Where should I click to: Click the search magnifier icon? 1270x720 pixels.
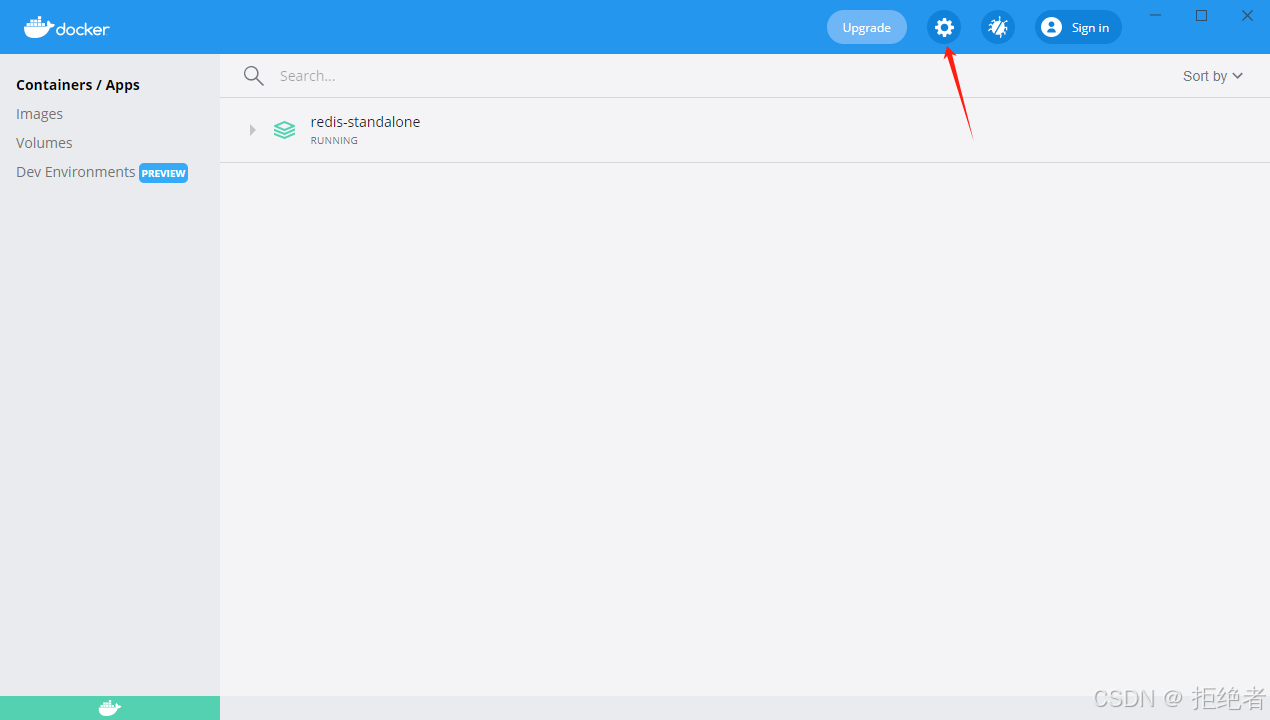coord(253,76)
